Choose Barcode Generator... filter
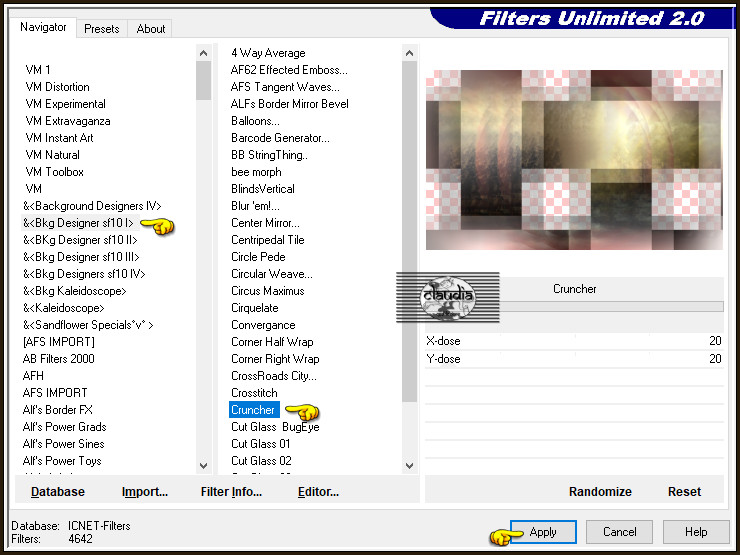Image resolution: width=740 pixels, height=555 pixels. [280, 138]
